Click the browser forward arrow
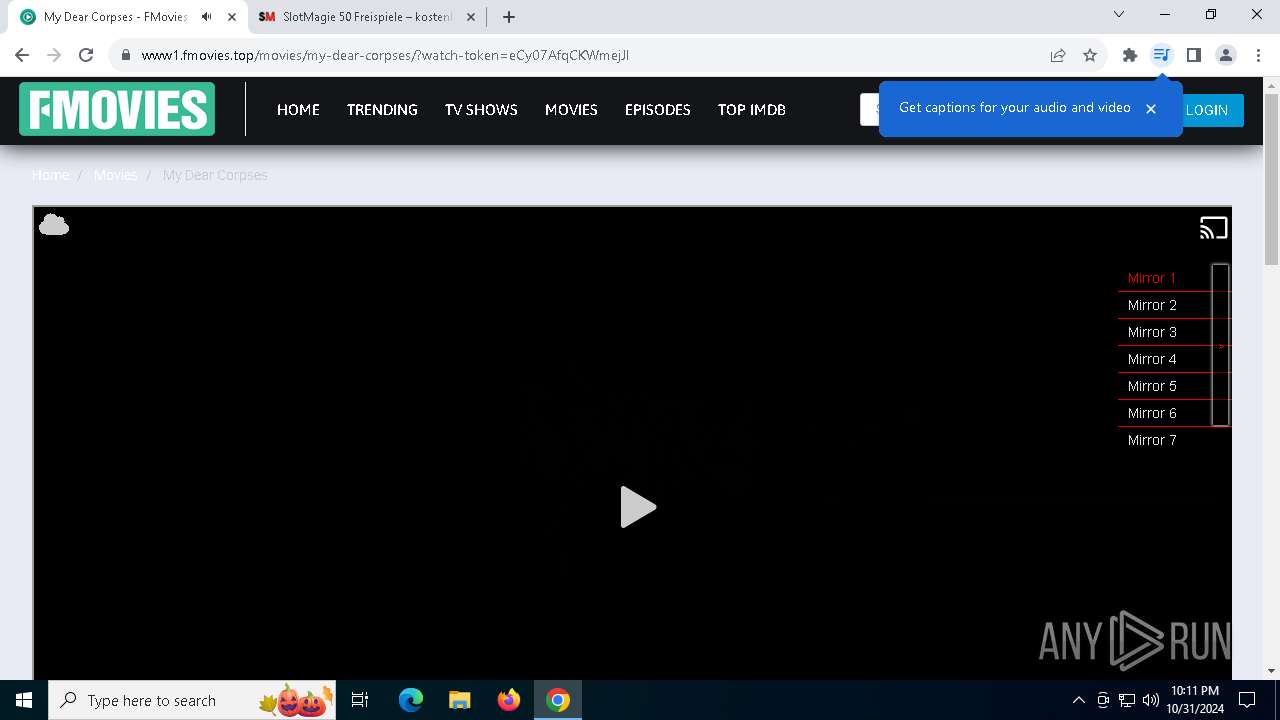The height and width of the screenshot is (720, 1280). point(54,55)
